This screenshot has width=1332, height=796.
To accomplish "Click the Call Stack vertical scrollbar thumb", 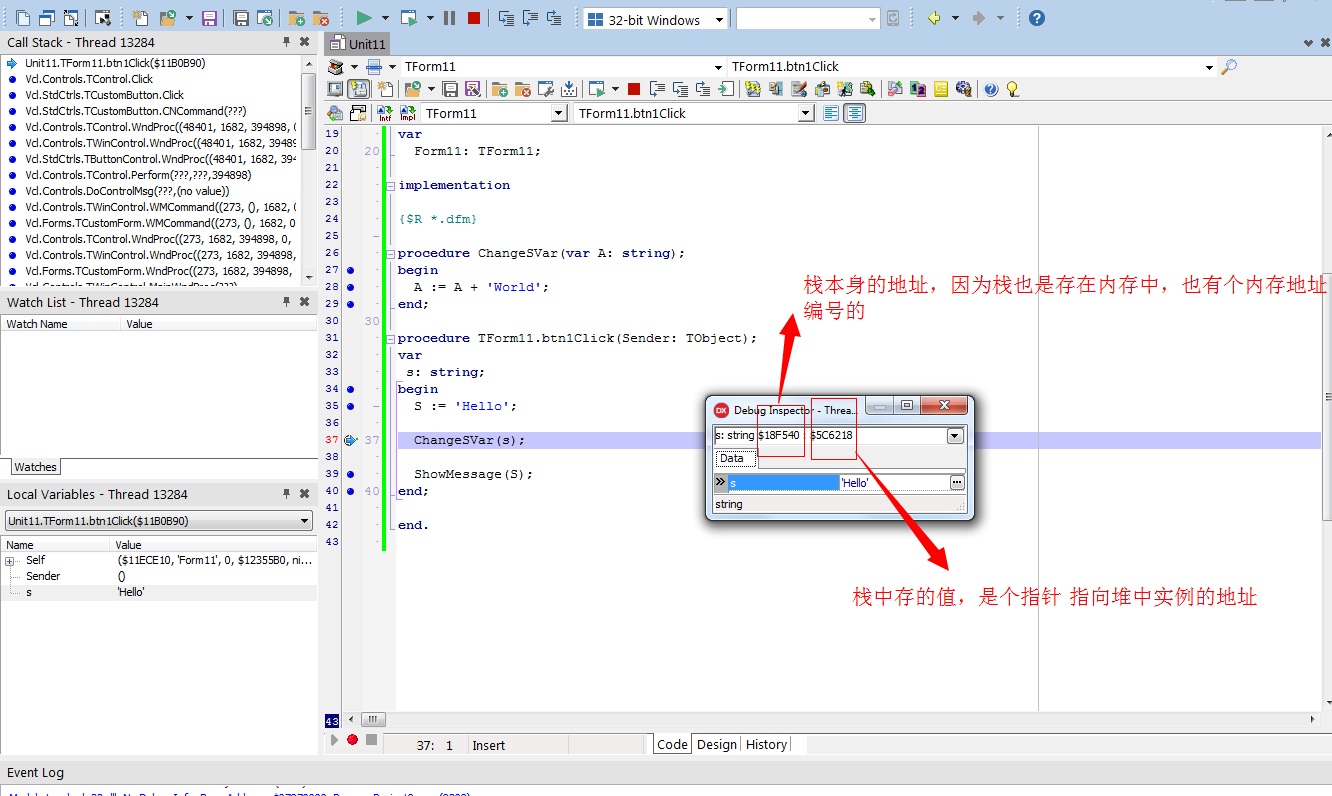I will 309,111.
